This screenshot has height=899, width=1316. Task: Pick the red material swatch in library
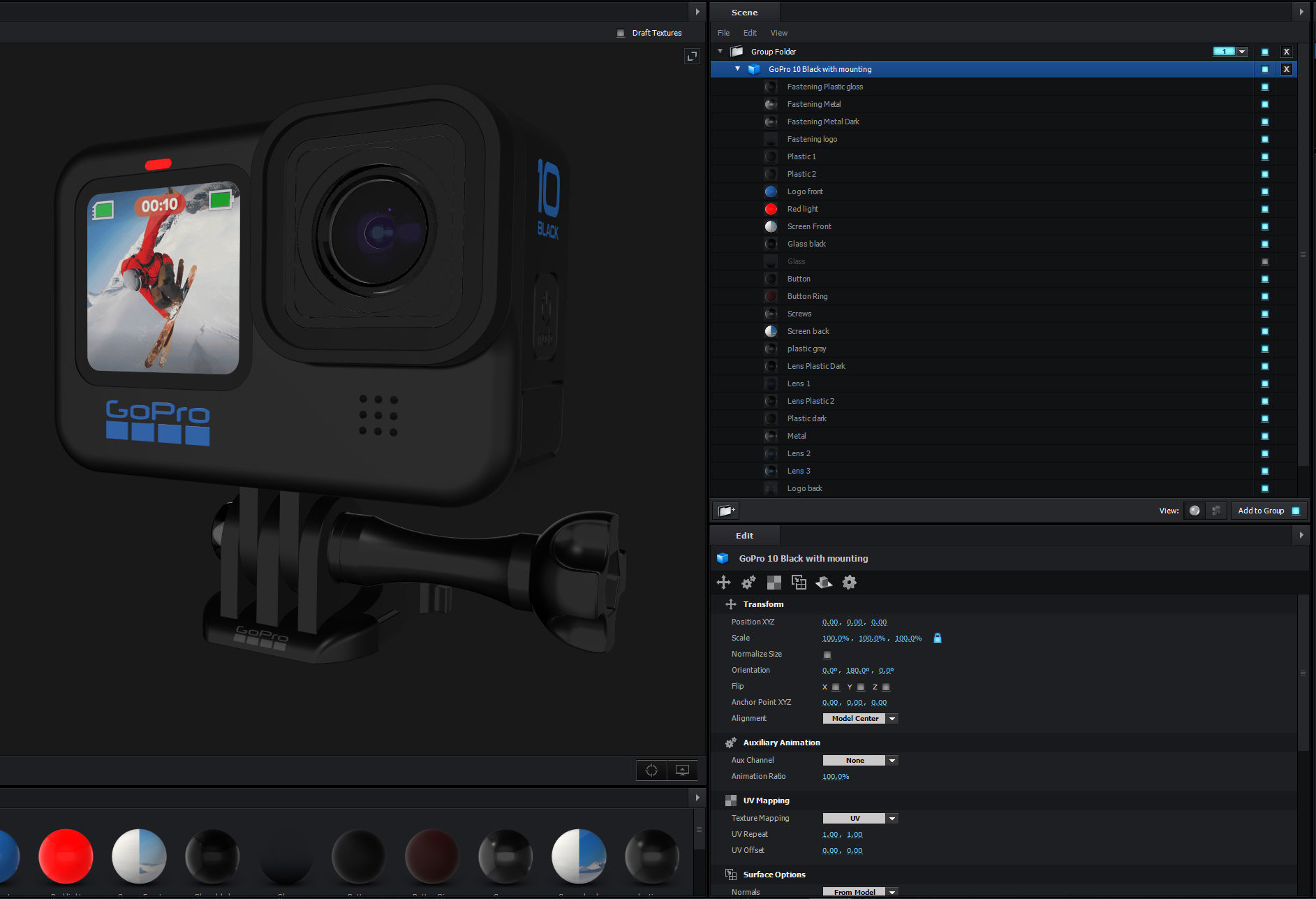(x=66, y=856)
